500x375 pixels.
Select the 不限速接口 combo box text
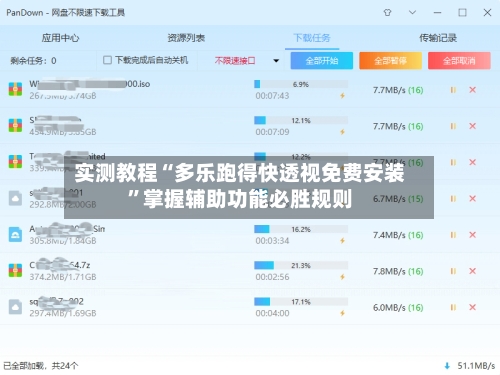235,61
